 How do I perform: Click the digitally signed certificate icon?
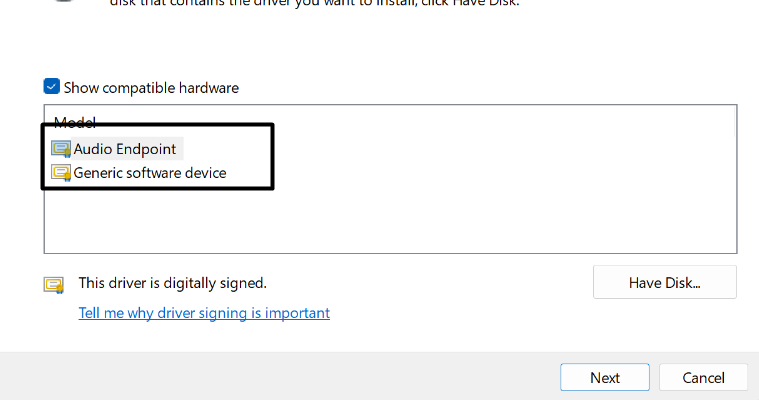[x=54, y=284]
